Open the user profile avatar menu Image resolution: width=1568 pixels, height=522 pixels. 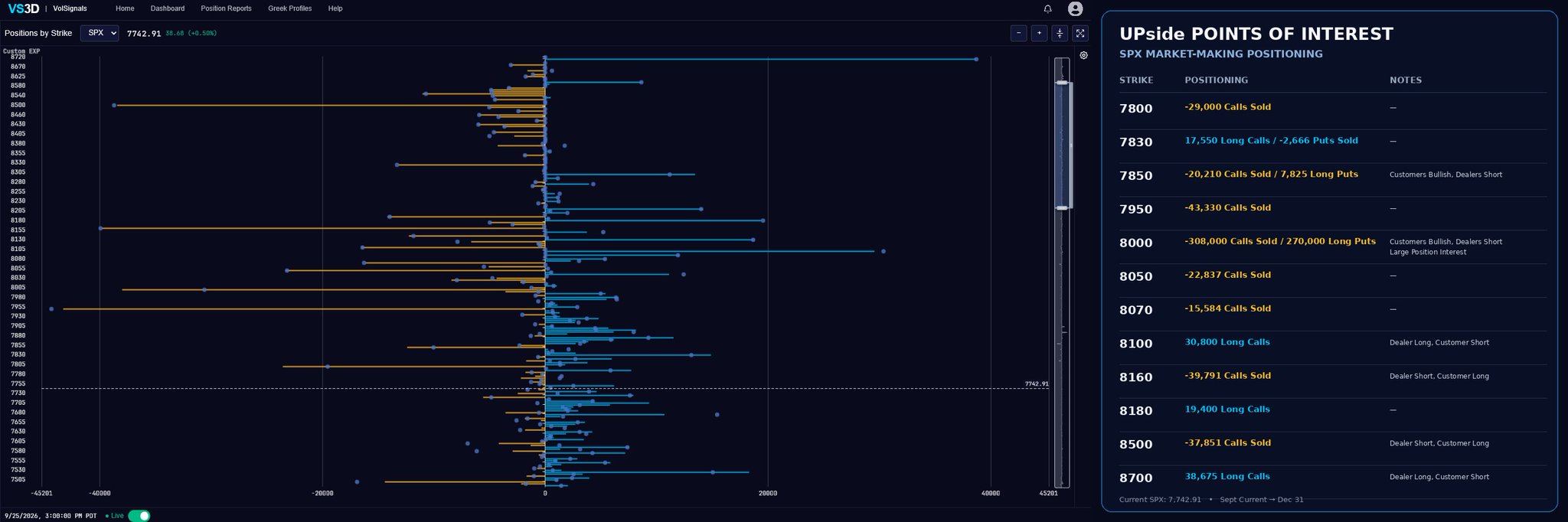[1075, 8]
